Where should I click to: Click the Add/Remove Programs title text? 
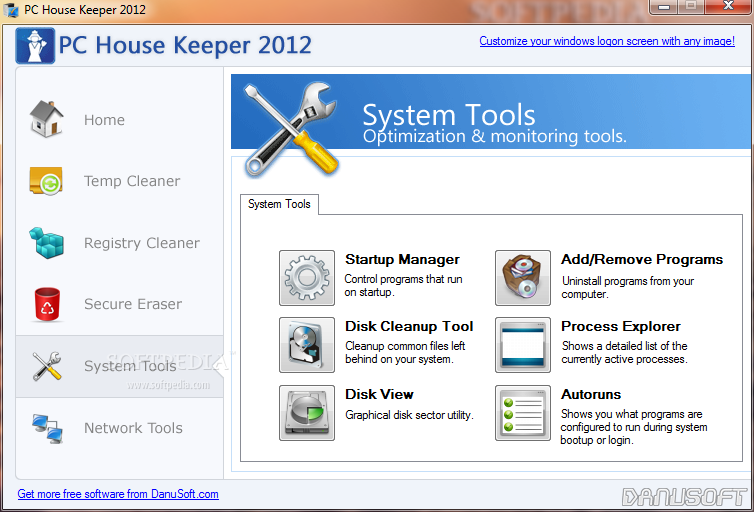642,260
